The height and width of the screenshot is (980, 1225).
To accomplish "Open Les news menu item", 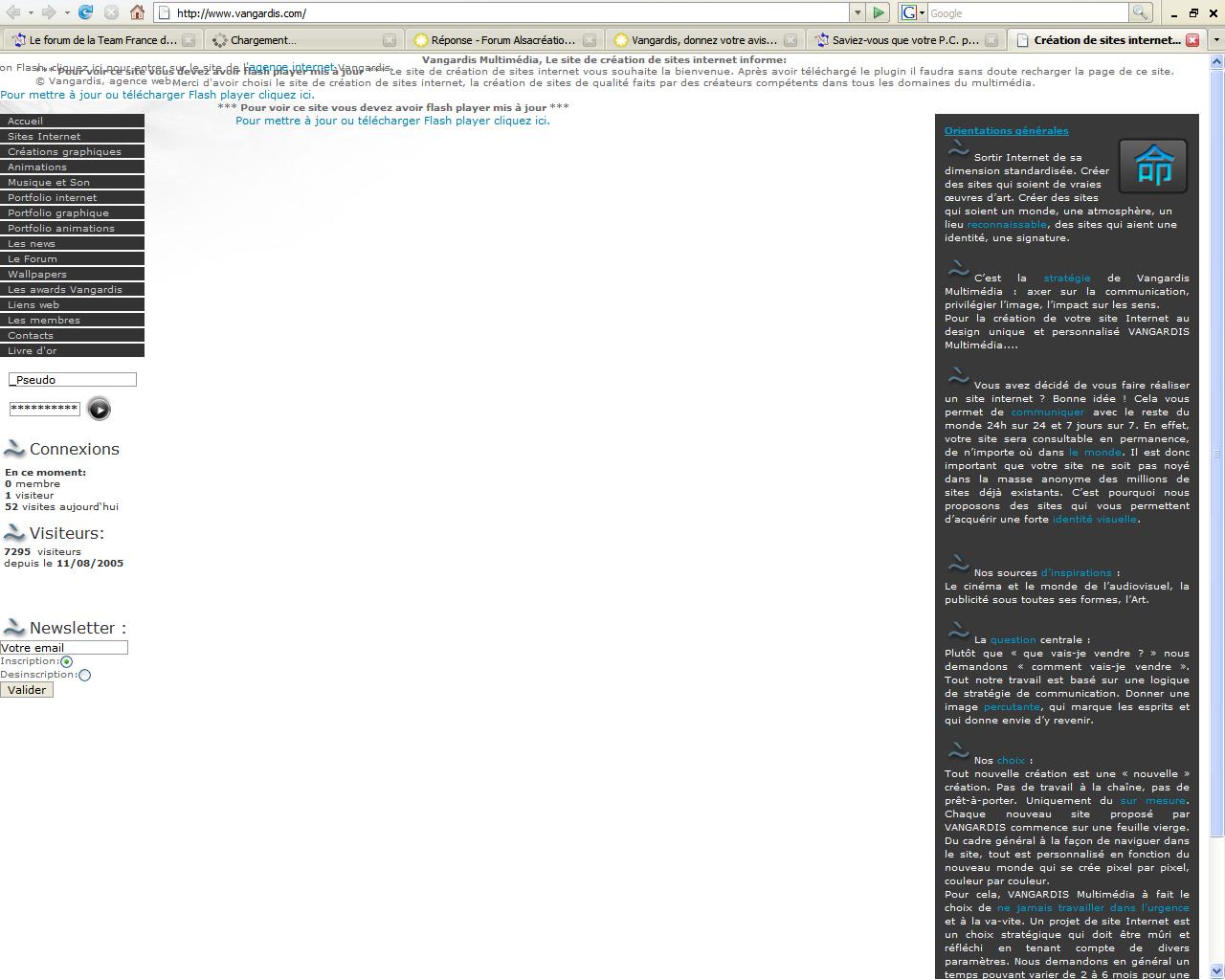I will point(72,243).
